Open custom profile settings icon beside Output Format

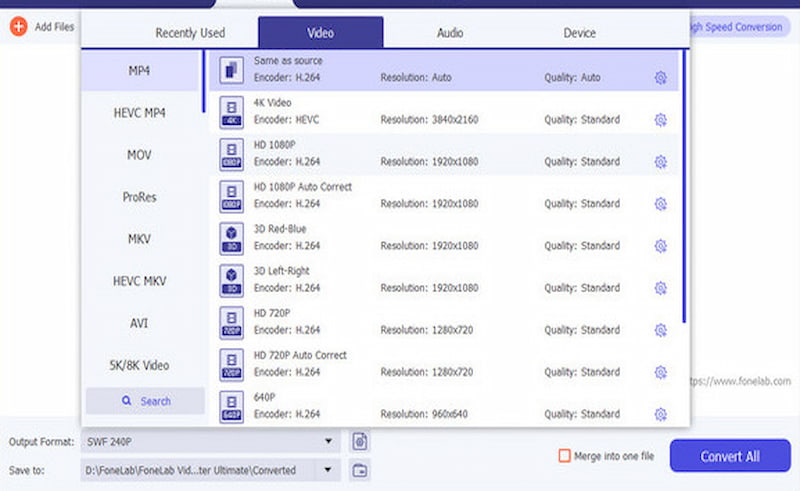[x=360, y=441]
